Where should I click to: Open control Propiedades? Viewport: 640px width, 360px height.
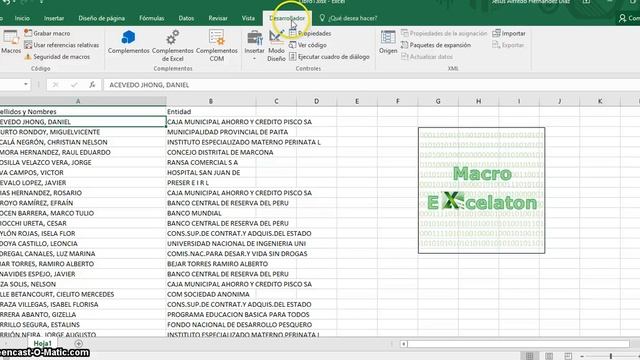pyautogui.click(x=310, y=33)
